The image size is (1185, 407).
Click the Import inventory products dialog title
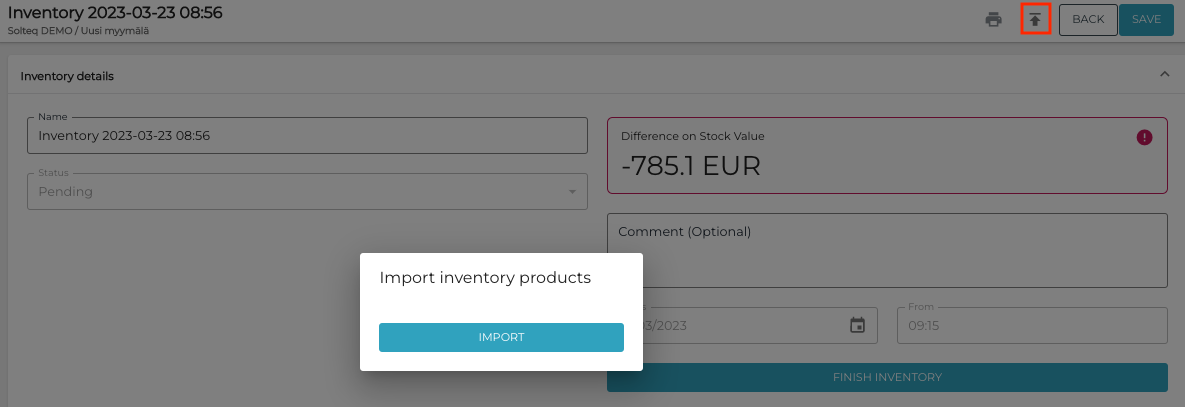pyautogui.click(x=485, y=277)
